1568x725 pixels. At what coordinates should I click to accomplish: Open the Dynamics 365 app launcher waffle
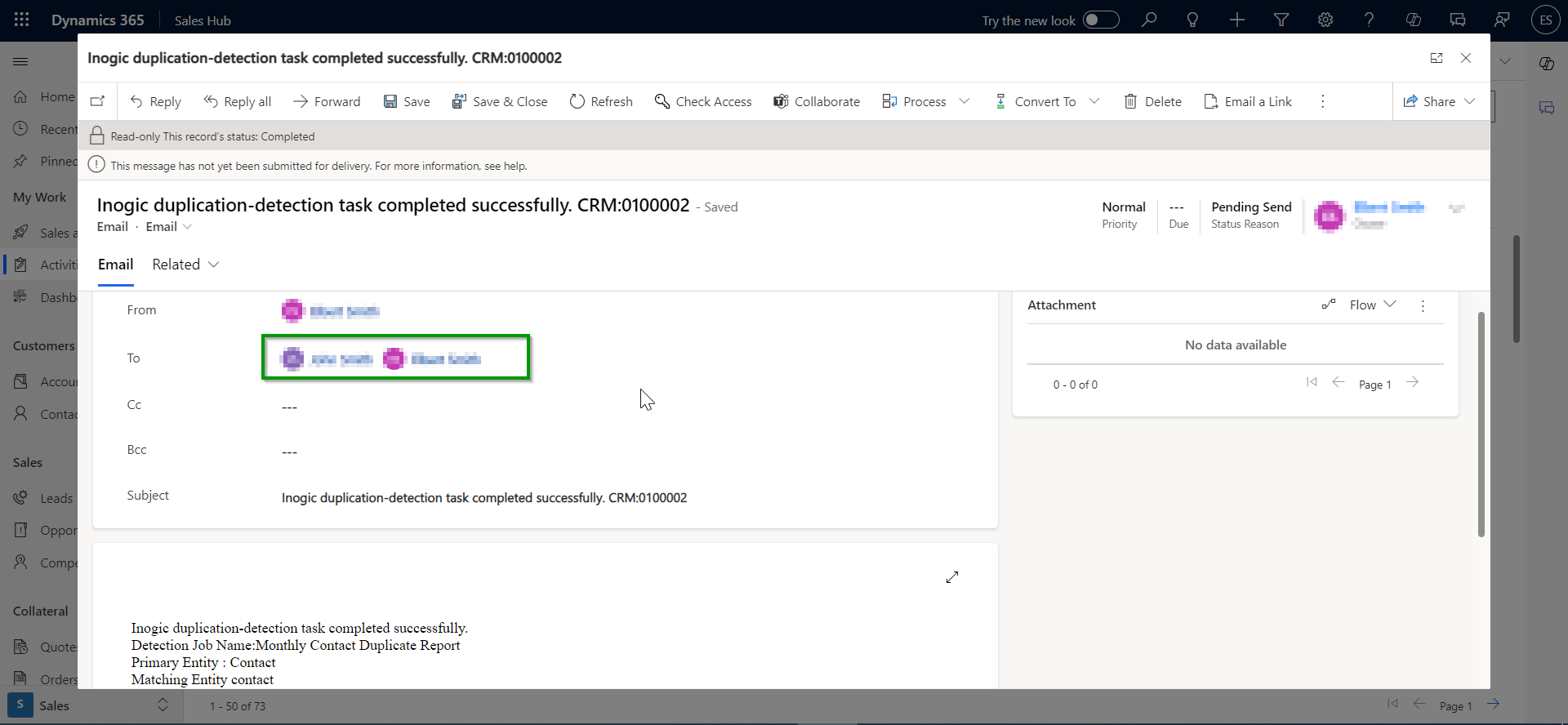click(22, 20)
